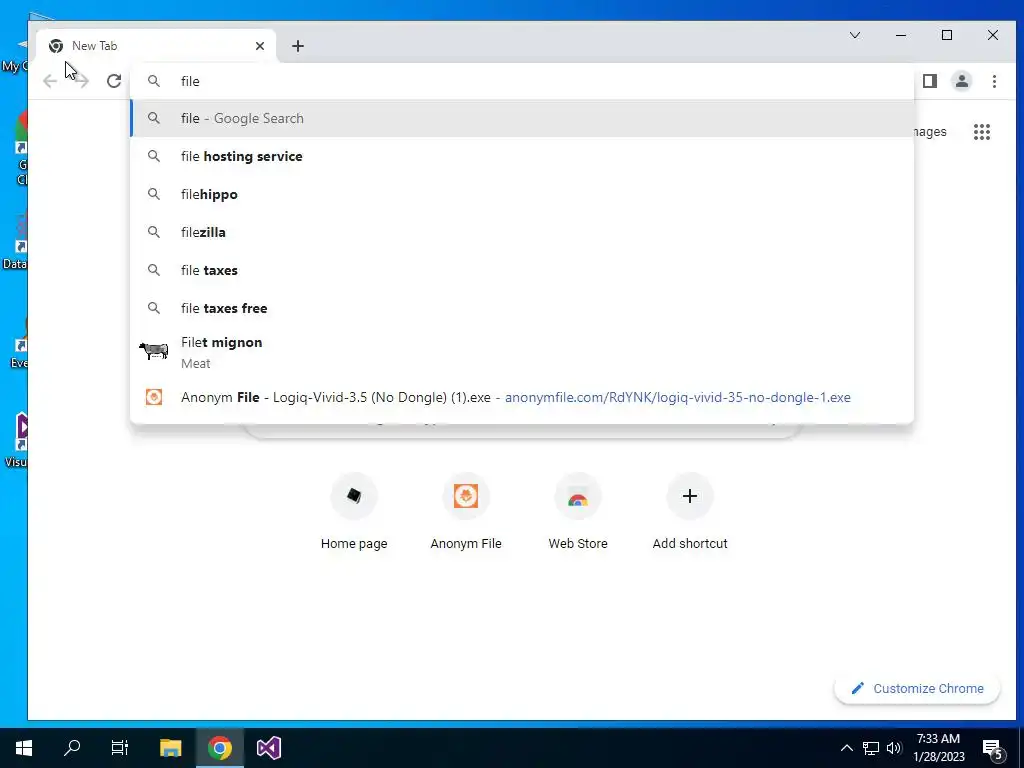The height and width of the screenshot is (768, 1024).
Task: Open Chrome's three-dot menu
Action: pos(994,81)
